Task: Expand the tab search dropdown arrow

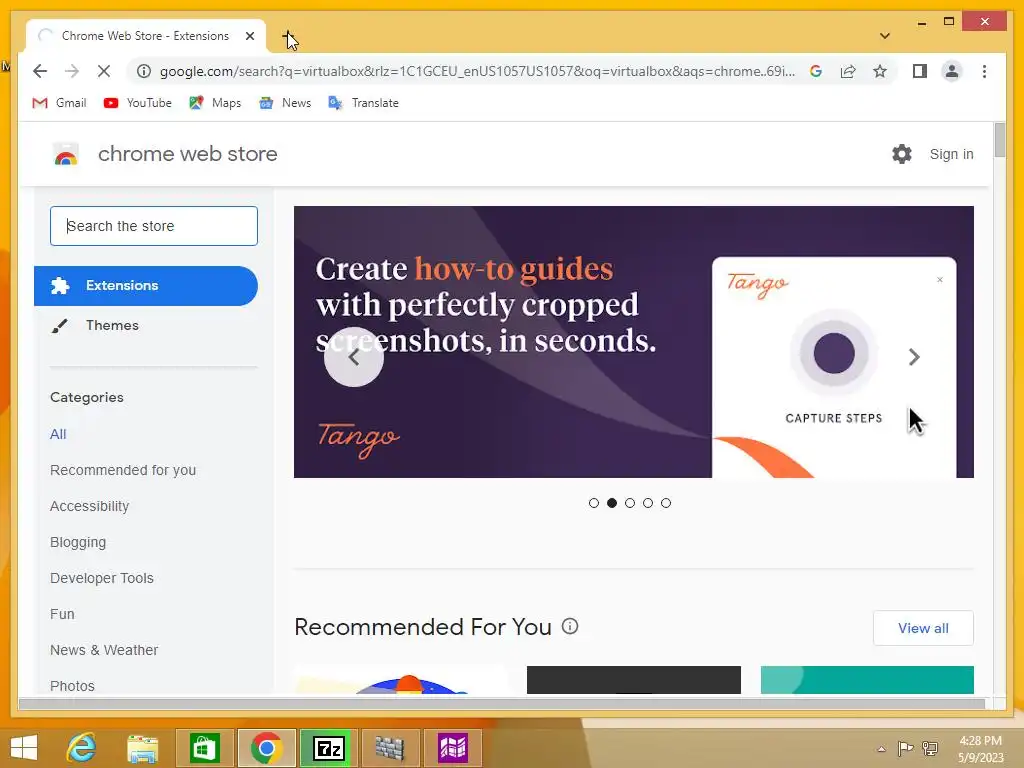Action: pos(885,36)
